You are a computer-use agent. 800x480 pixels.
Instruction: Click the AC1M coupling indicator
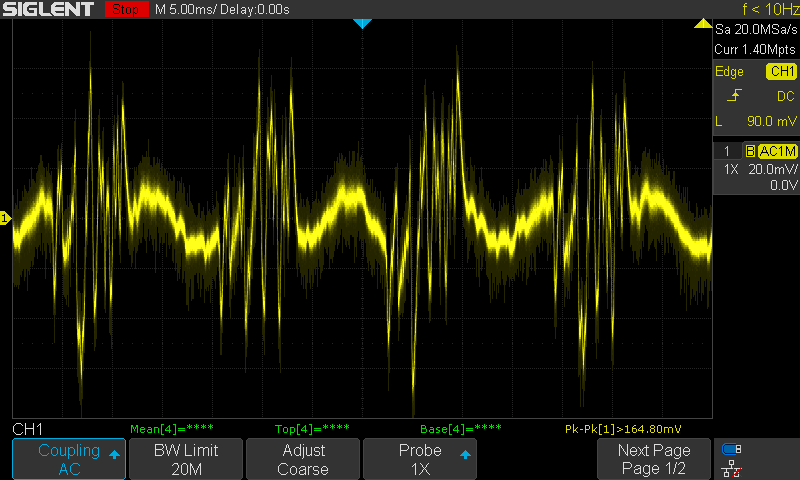click(x=777, y=151)
